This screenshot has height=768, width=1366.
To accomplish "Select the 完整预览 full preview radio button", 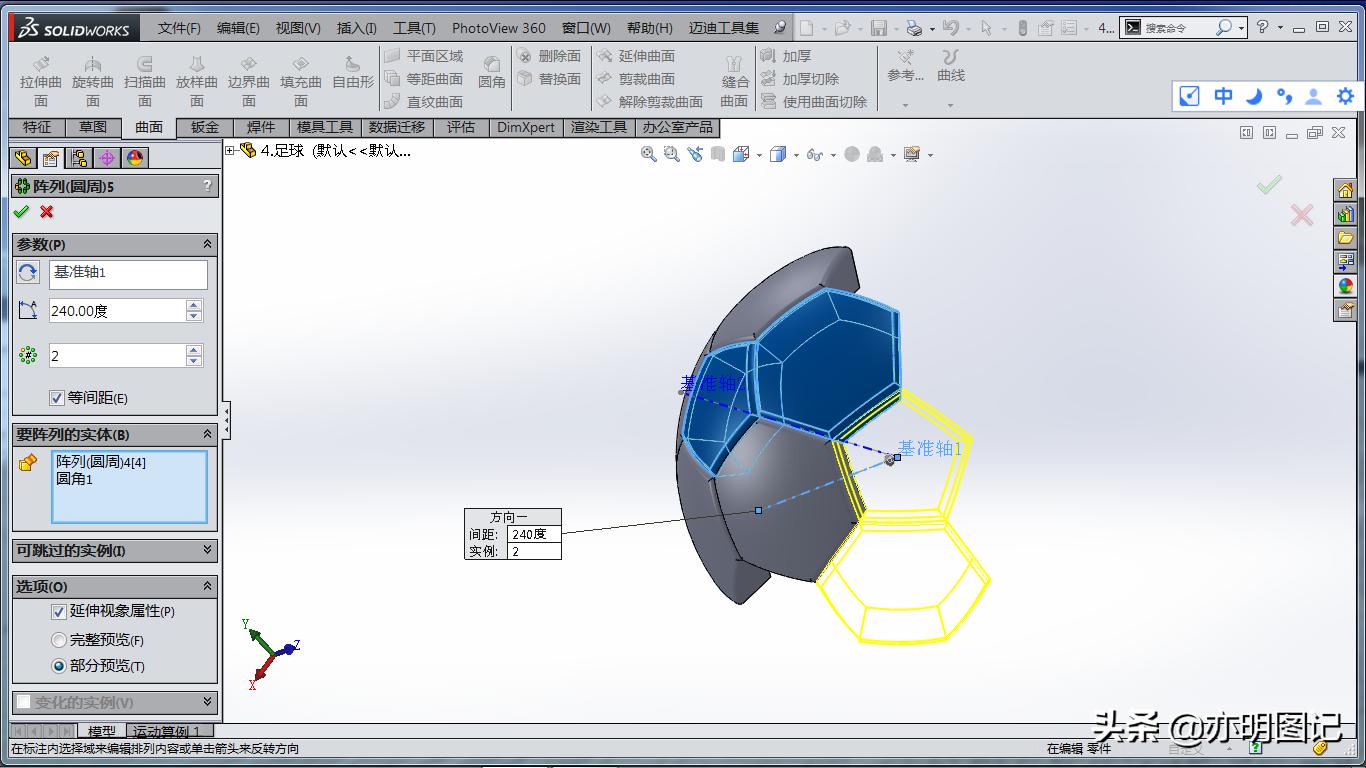I will click(59, 637).
